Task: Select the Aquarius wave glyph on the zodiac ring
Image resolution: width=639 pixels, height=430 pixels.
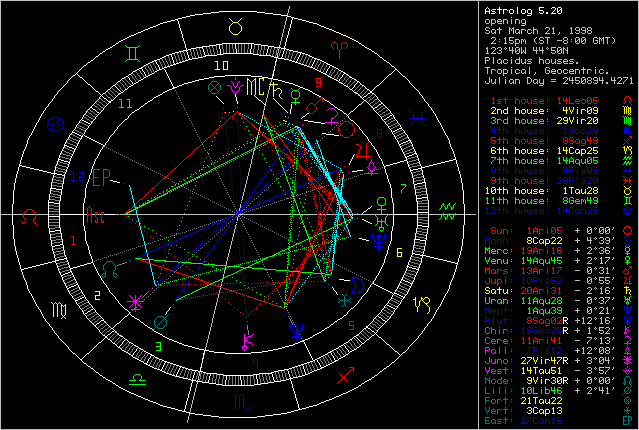Action: [447, 212]
